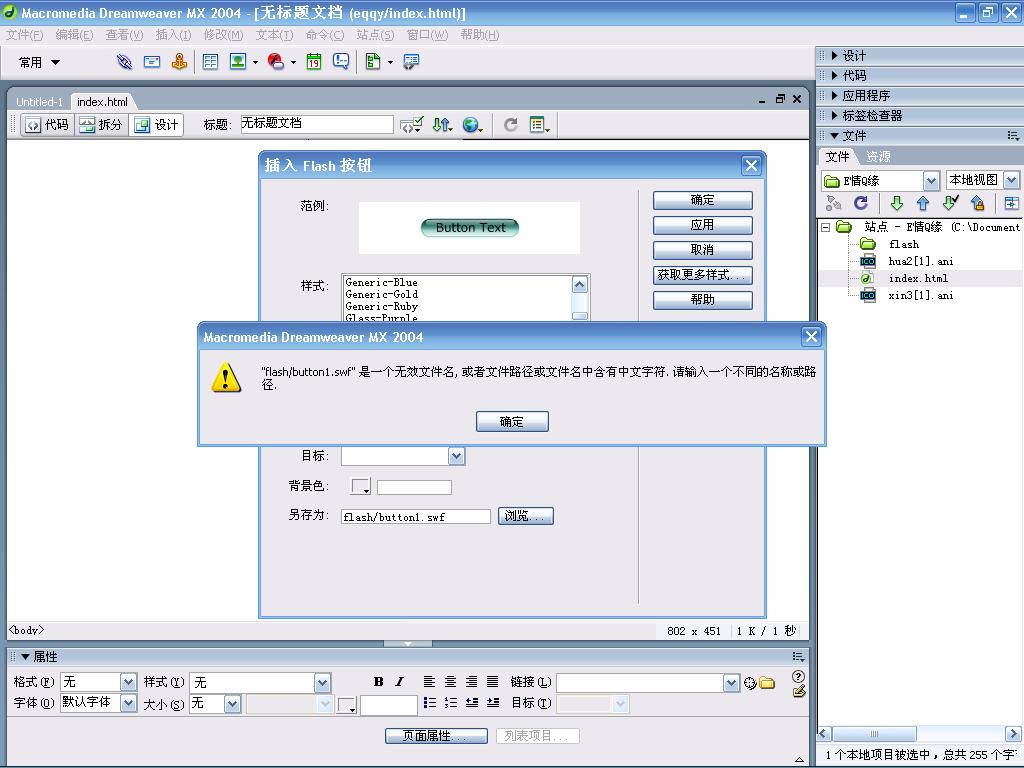
Task: Toggle Align Left in Properties panel
Action: [x=429, y=682]
